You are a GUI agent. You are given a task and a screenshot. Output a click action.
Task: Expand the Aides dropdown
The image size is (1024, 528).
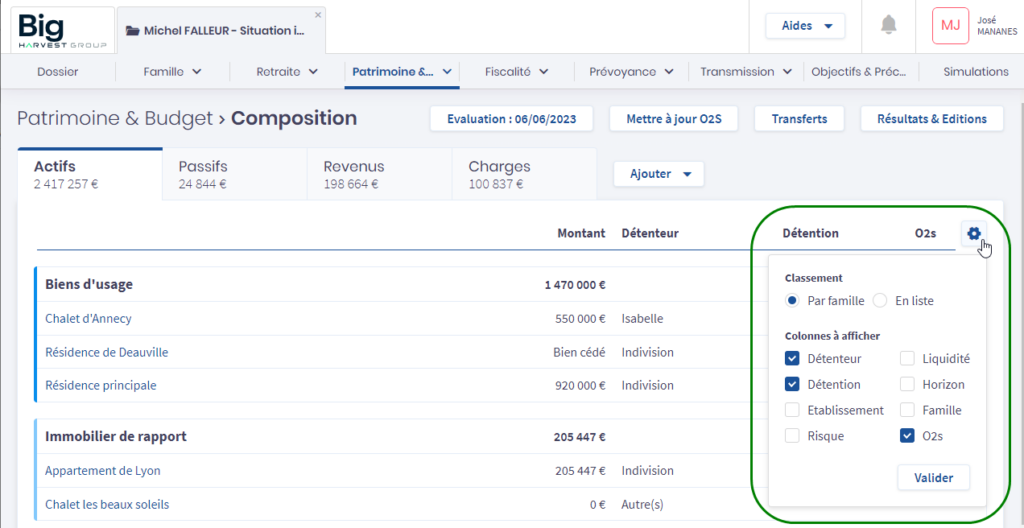tap(805, 26)
